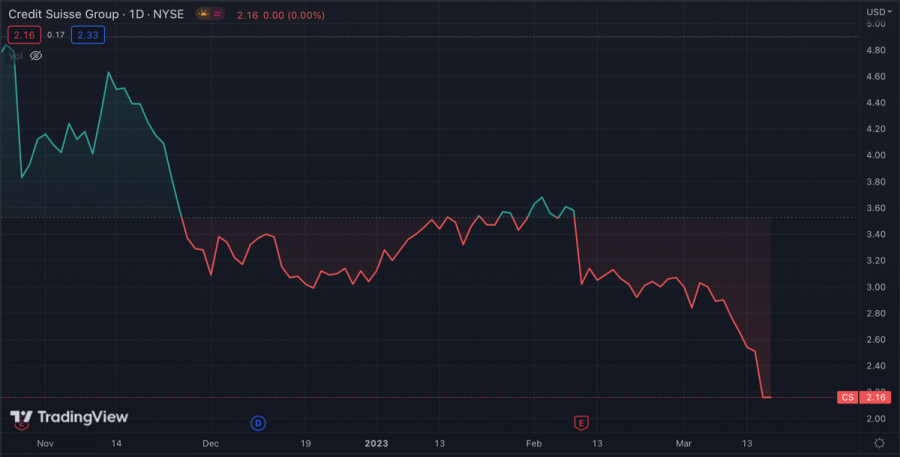Click the 0.17 spread value
Viewport: 900px width, 457px height.
tap(56, 35)
